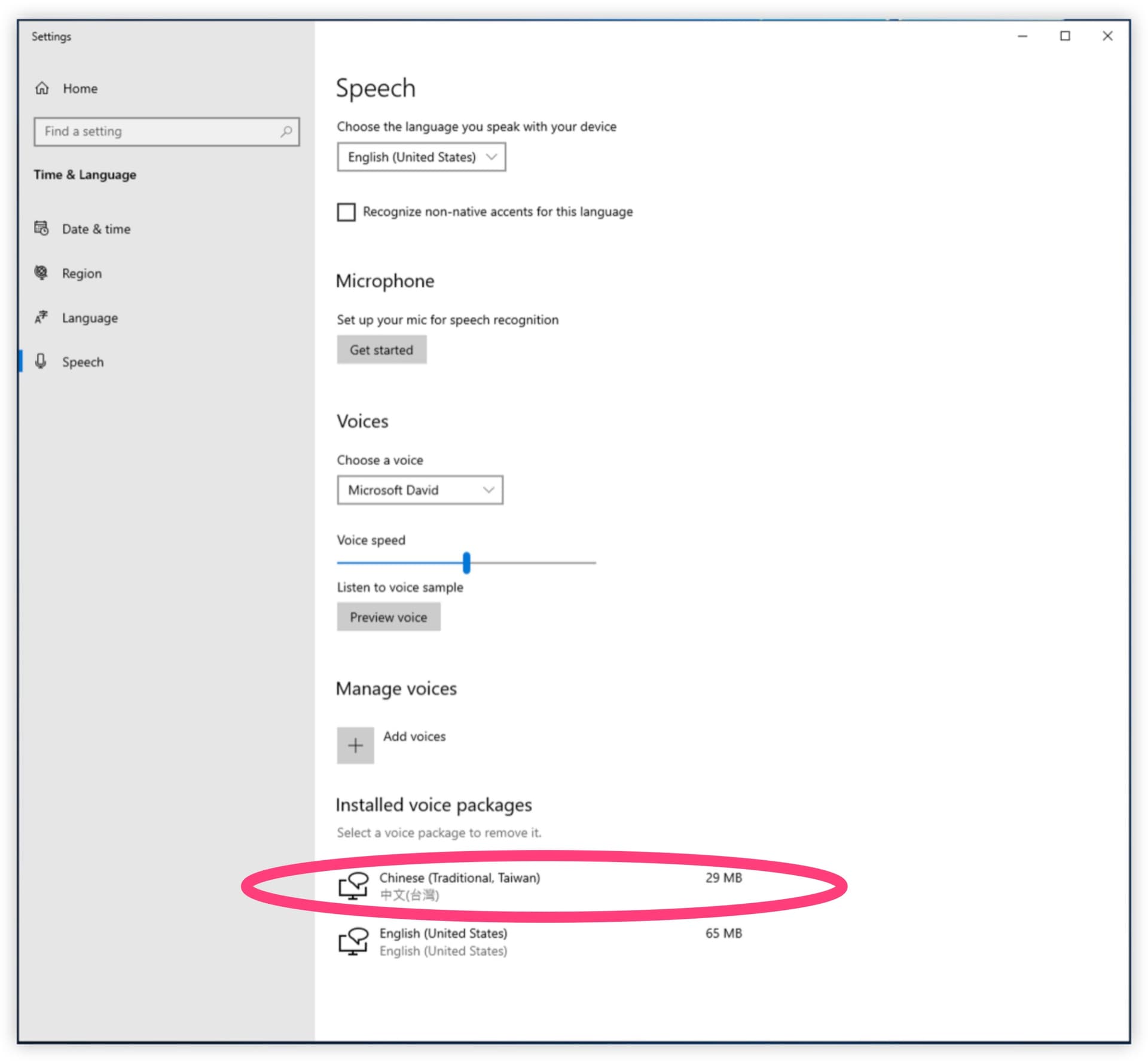Click the Add voices plus icon
Viewport: 1148px width, 1061px height.
355,745
